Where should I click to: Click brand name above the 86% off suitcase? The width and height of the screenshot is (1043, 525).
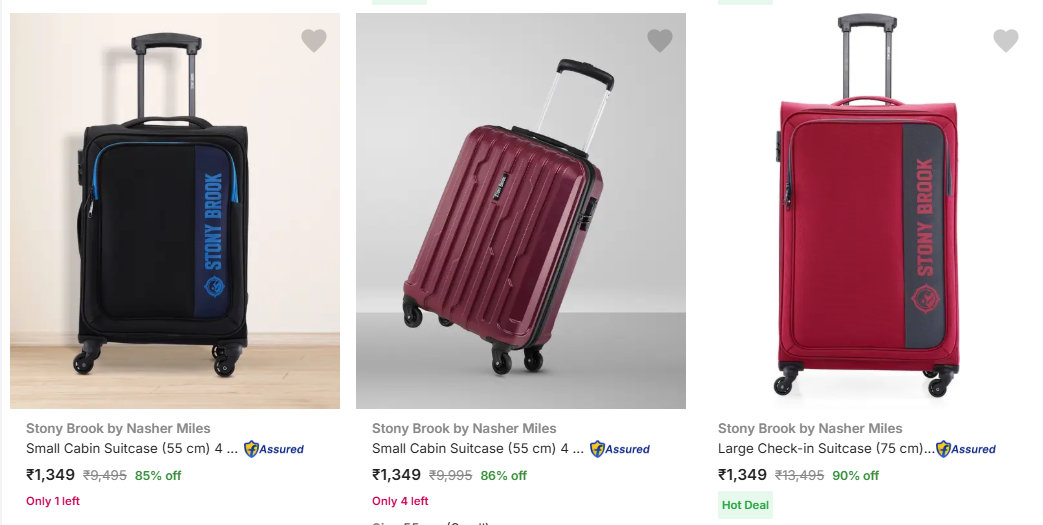pos(464,428)
